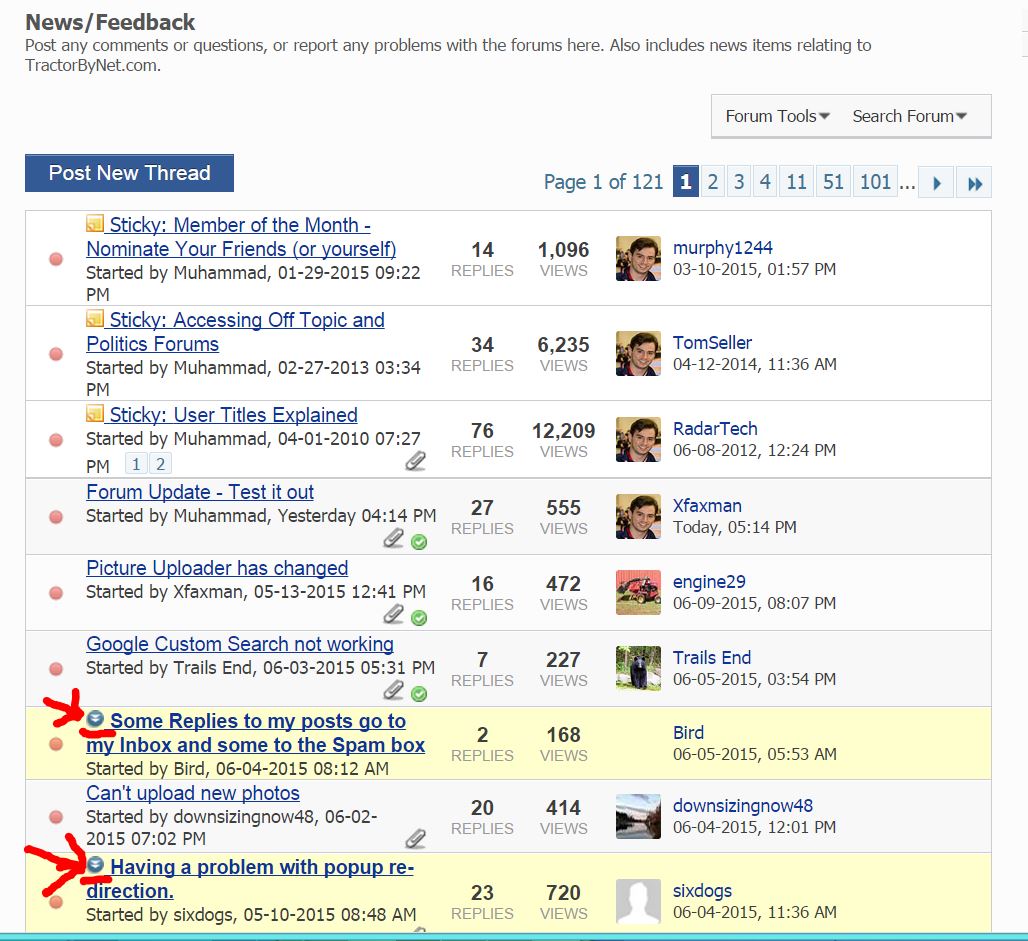This screenshot has height=941, width=1028.
Task: Click Trails End bear avatar thumbnail
Action: point(638,668)
